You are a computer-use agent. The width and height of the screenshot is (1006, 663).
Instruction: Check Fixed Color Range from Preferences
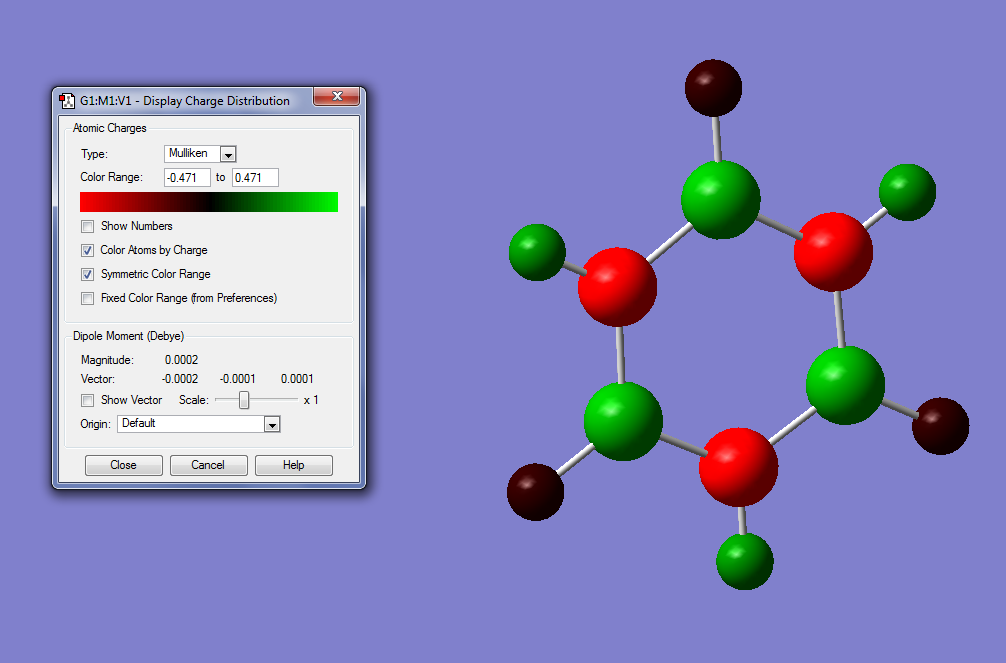(x=88, y=298)
